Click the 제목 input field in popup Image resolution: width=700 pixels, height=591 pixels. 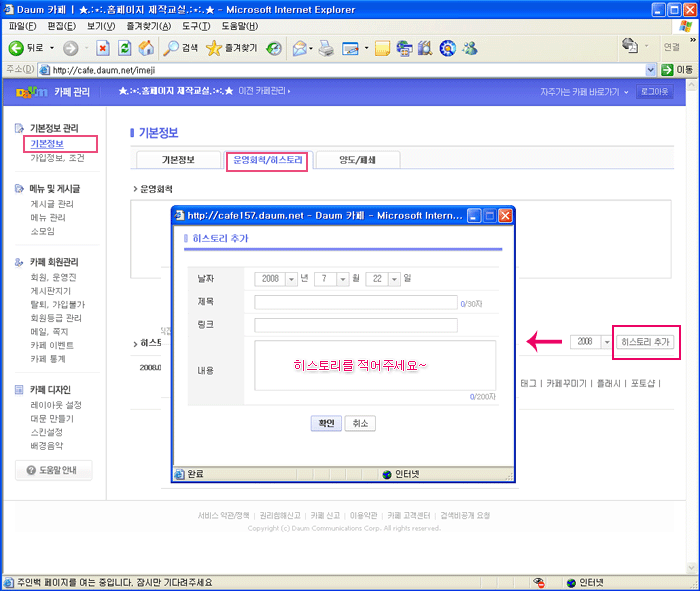[356, 302]
